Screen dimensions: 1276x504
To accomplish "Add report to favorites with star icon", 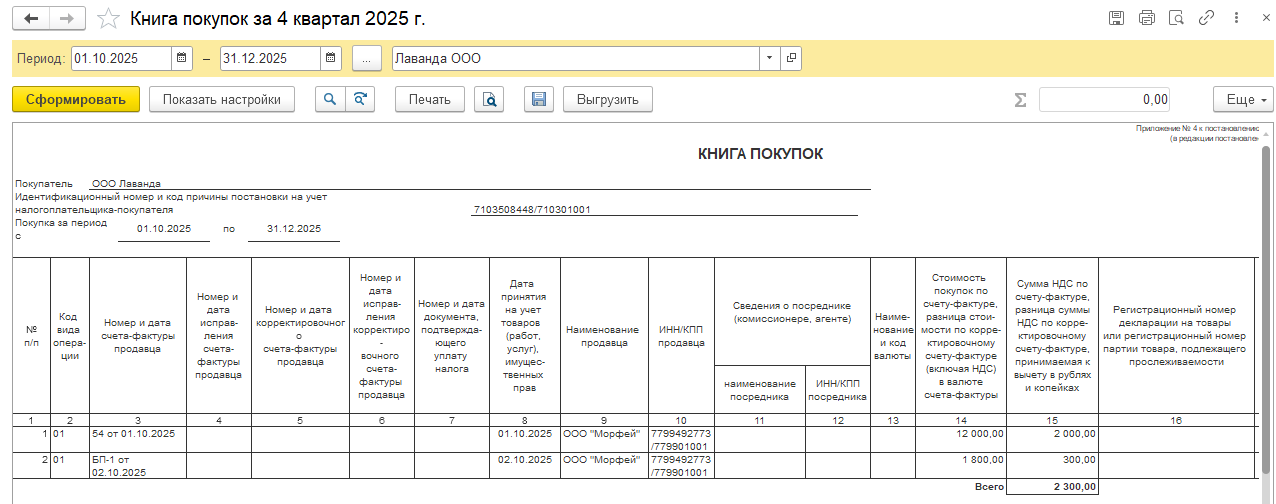I will click(x=109, y=19).
